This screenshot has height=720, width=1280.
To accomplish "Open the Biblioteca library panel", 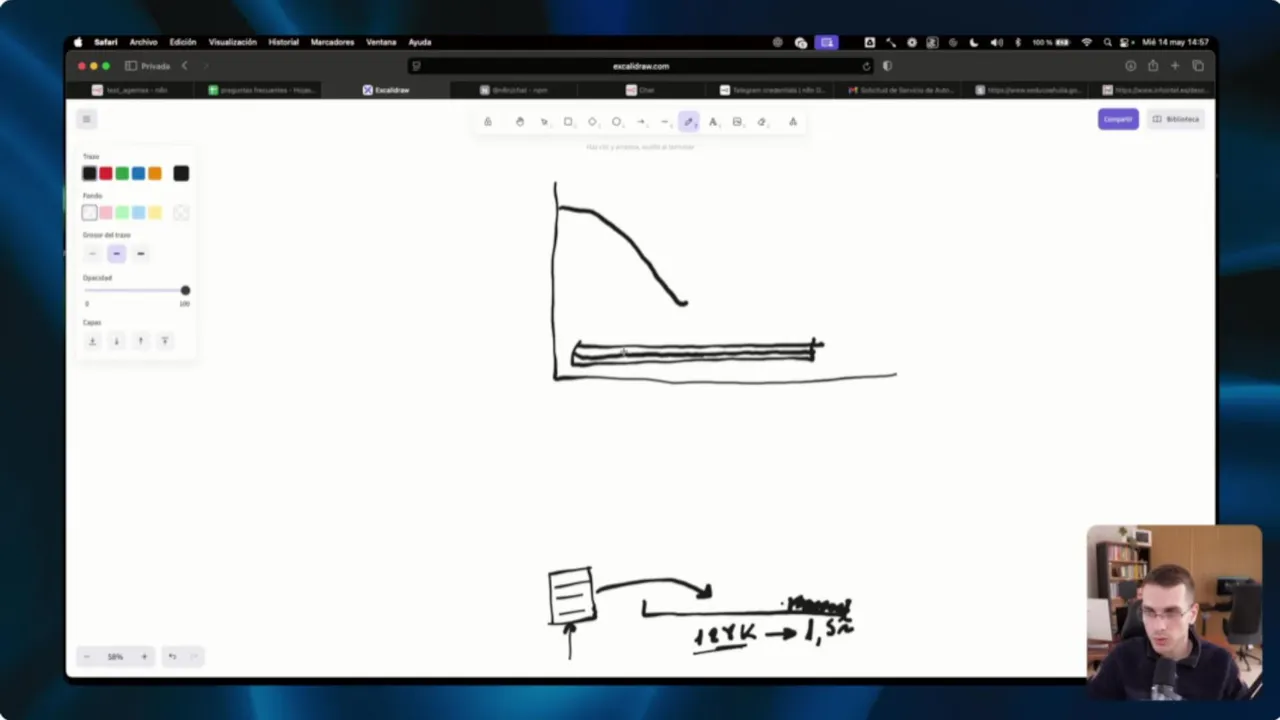I will click(1175, 119).
